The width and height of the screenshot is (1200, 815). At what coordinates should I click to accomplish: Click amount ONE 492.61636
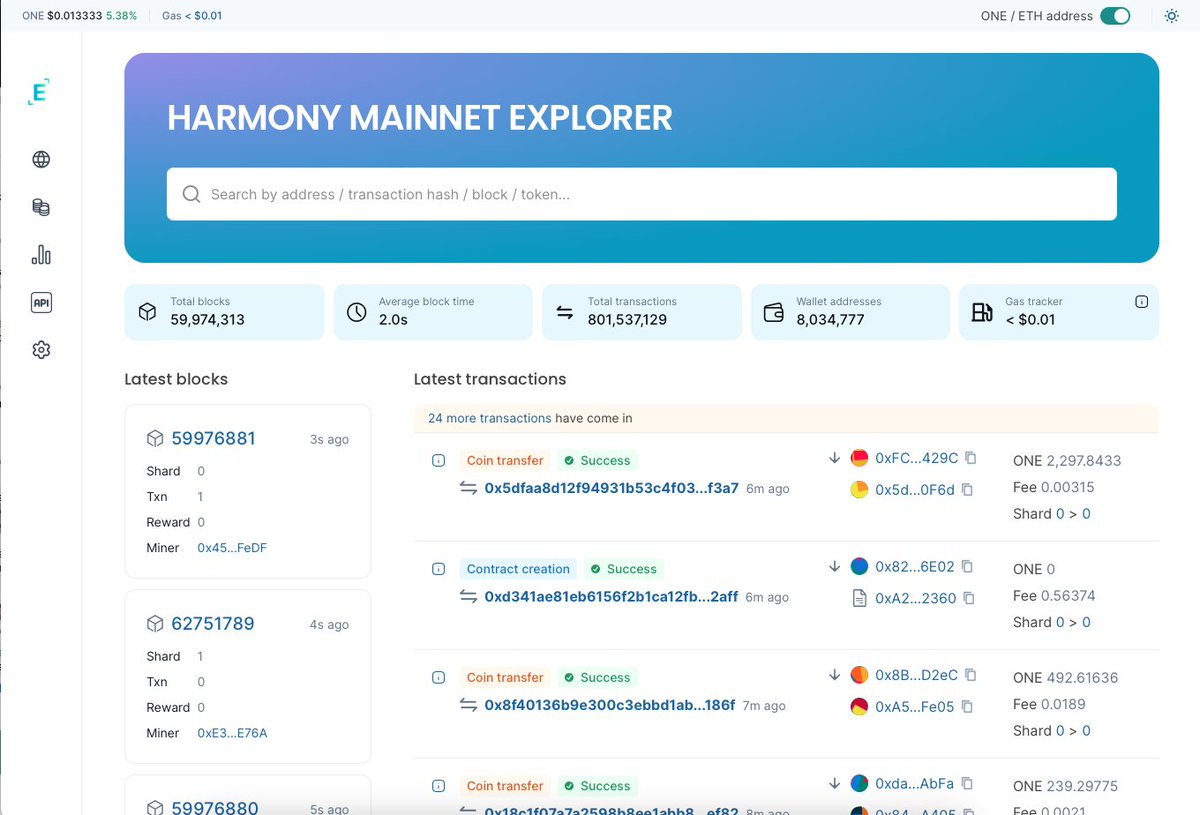tap(1065, 677)
